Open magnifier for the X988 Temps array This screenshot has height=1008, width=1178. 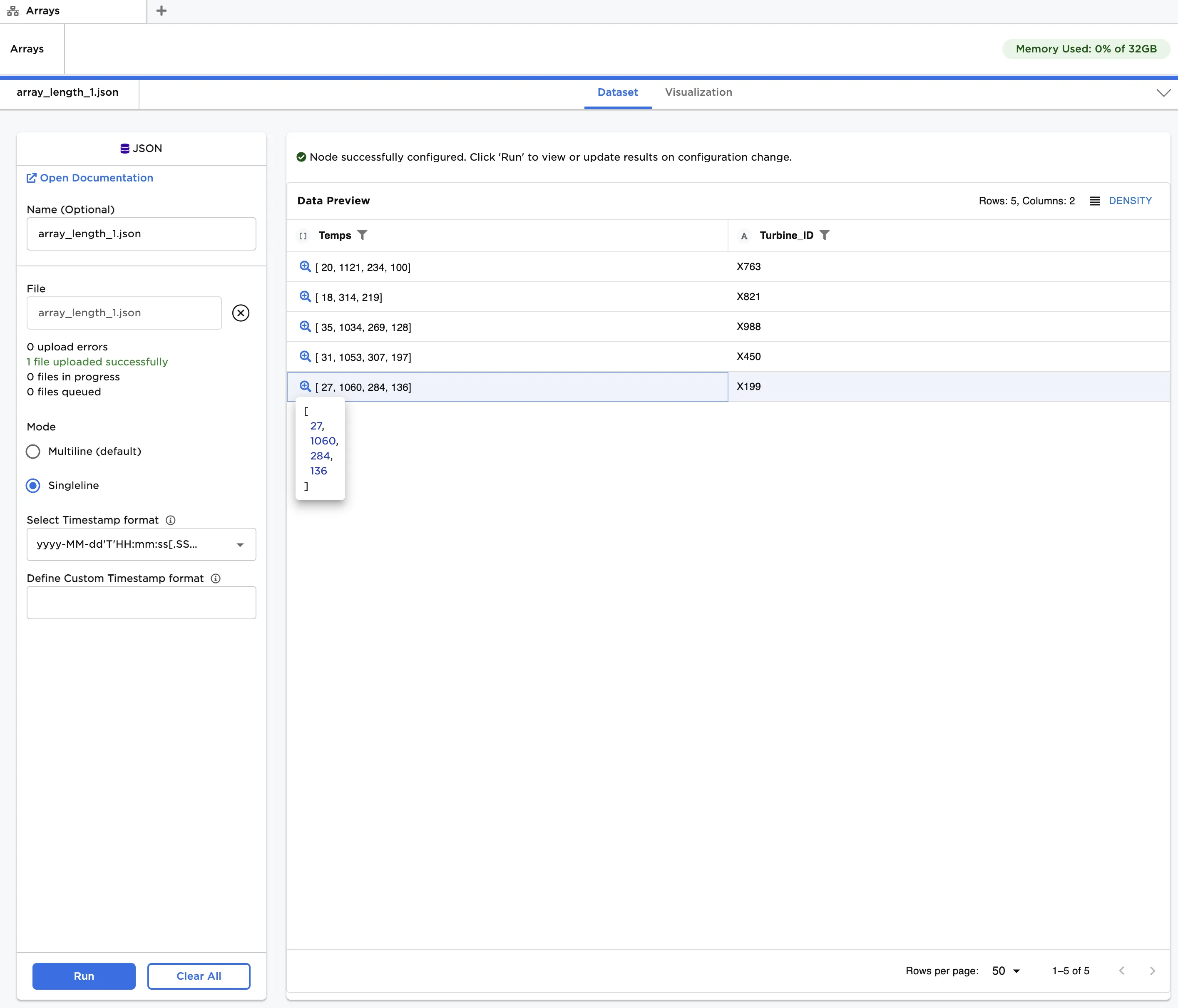tap(305, 326)
